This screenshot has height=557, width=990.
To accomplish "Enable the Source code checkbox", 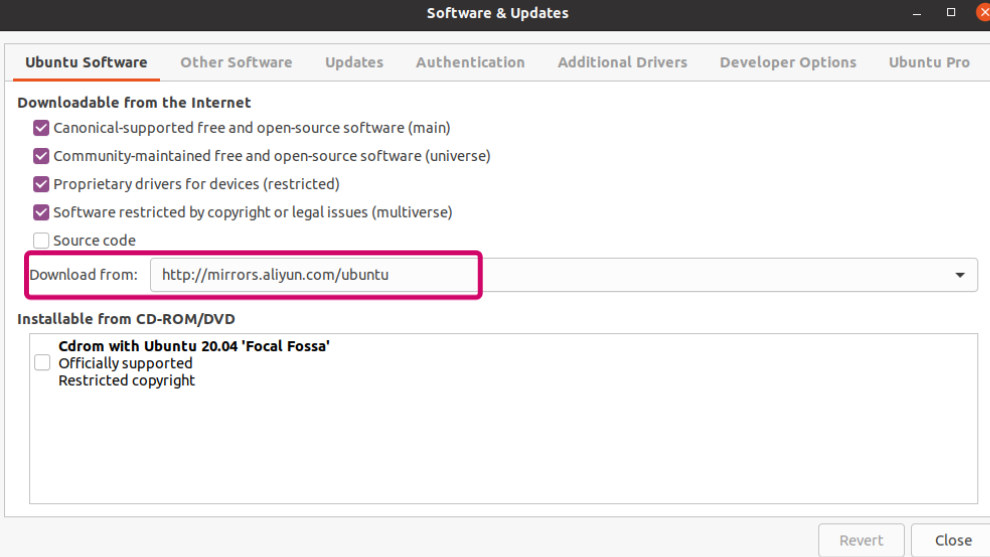I will (x=41, y=241).
